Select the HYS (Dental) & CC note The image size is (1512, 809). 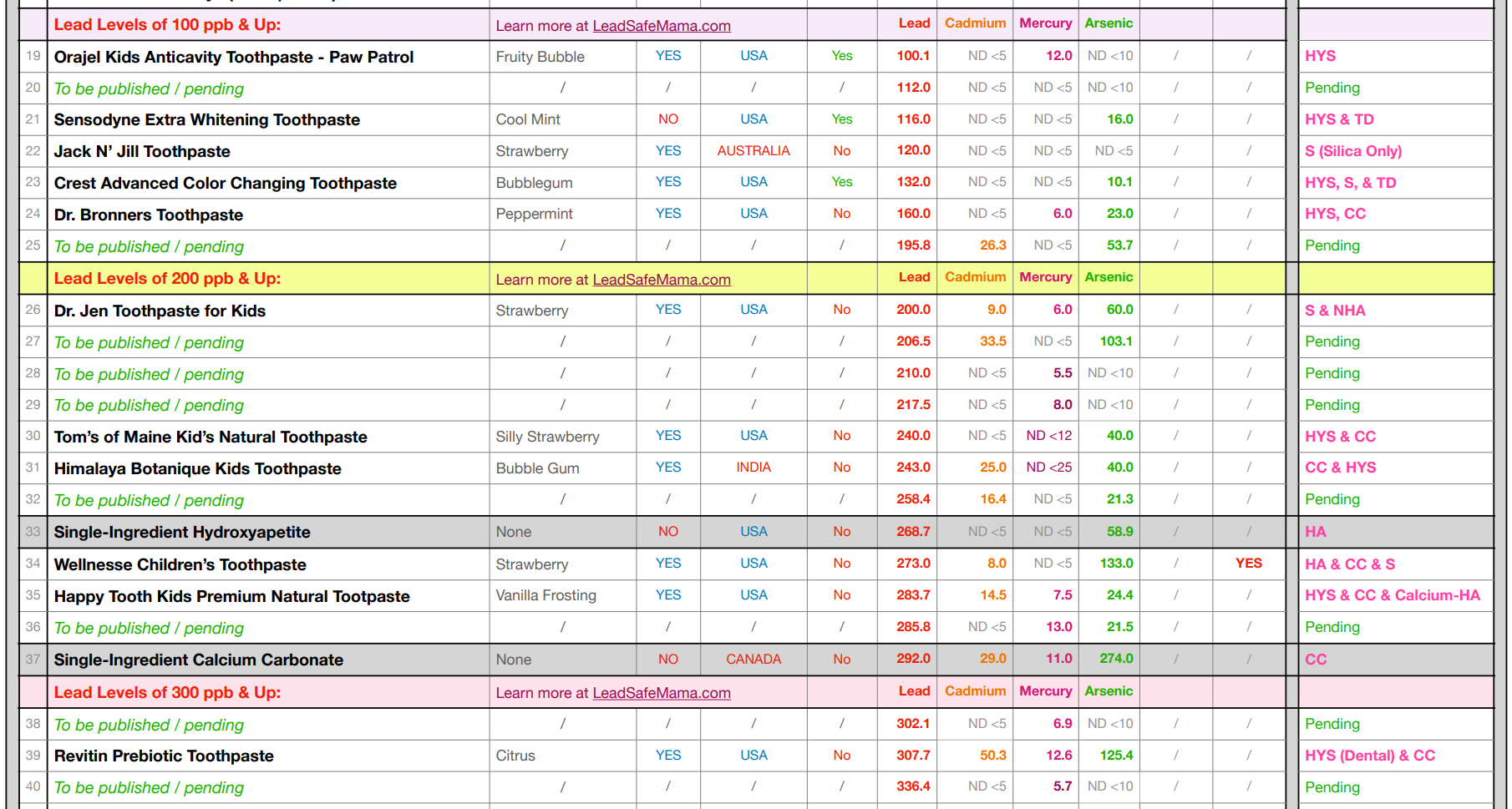1370,756
